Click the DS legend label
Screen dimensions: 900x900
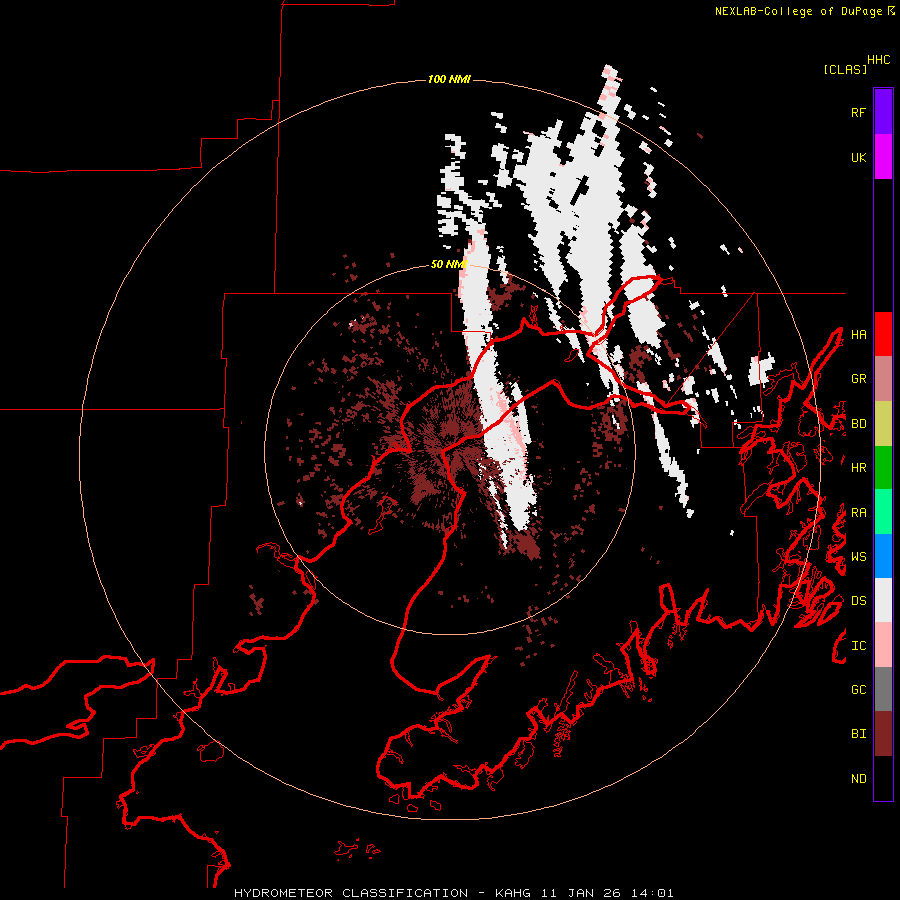pos(858,601)
